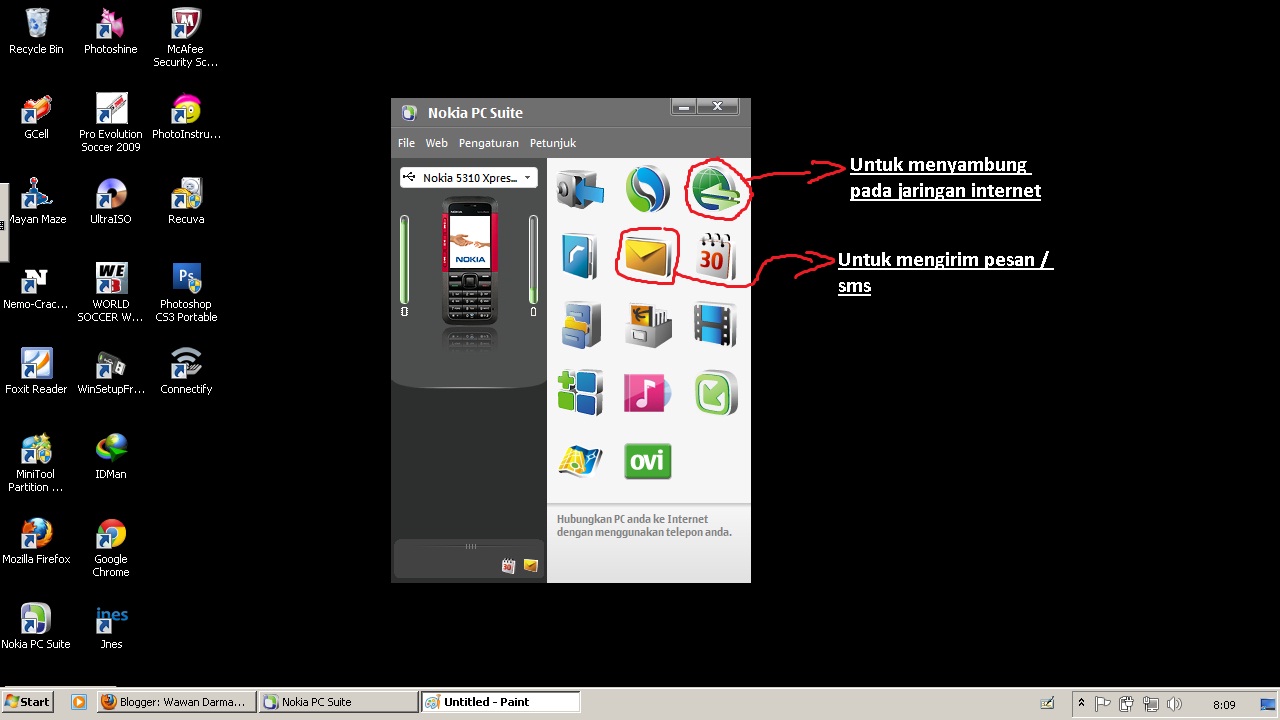This screenshot has width=1280, height=720.
Task: Open the Nokia PC Suite desktop shortcut
Action: pyautogui.click(x=36, y=626)
